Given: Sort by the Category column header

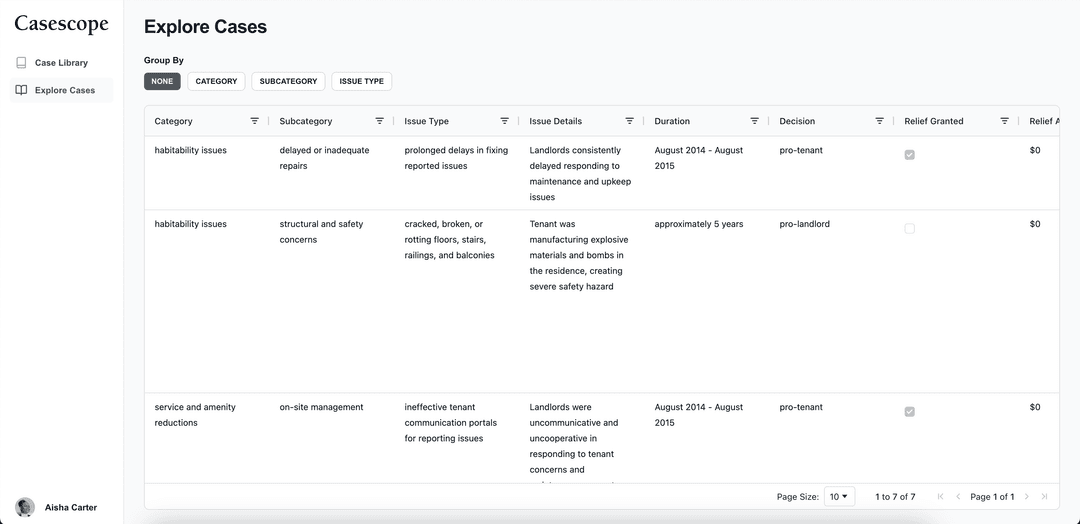Looking at the screenshot, I should (174, 121).
